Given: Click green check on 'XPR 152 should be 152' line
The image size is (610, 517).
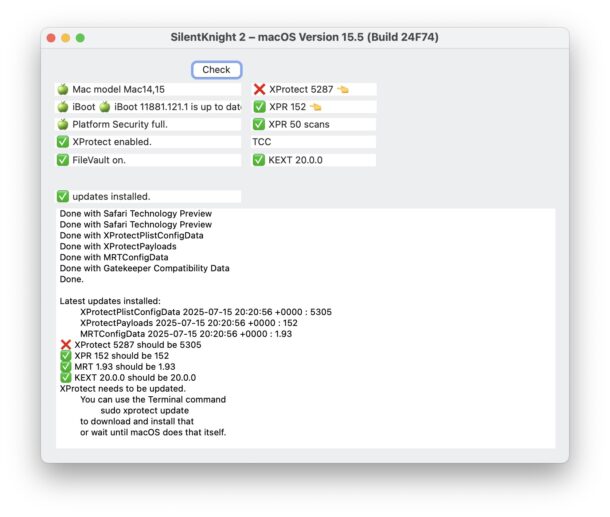Looking at the screenshot, I should 66,356.
